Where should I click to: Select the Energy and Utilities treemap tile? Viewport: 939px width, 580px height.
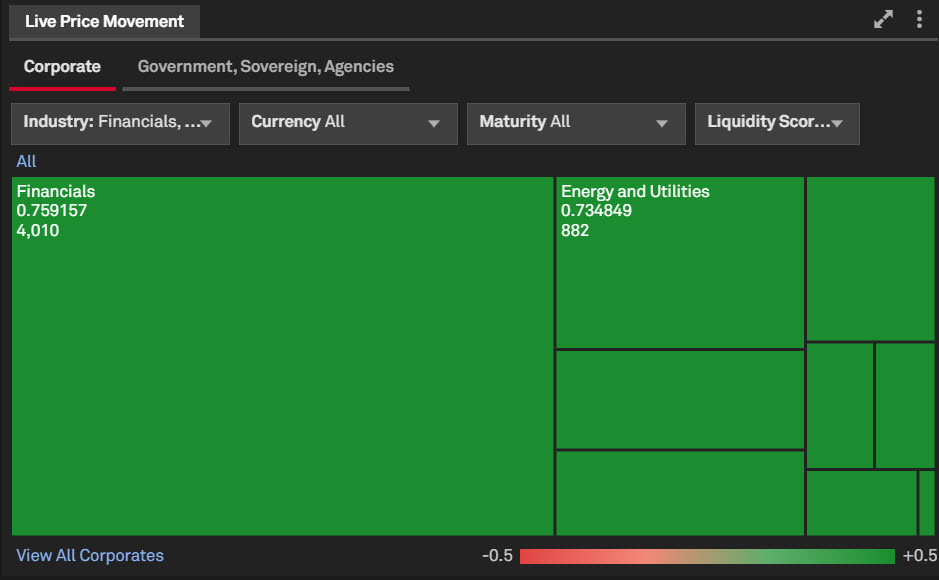[x=680, y=262]
